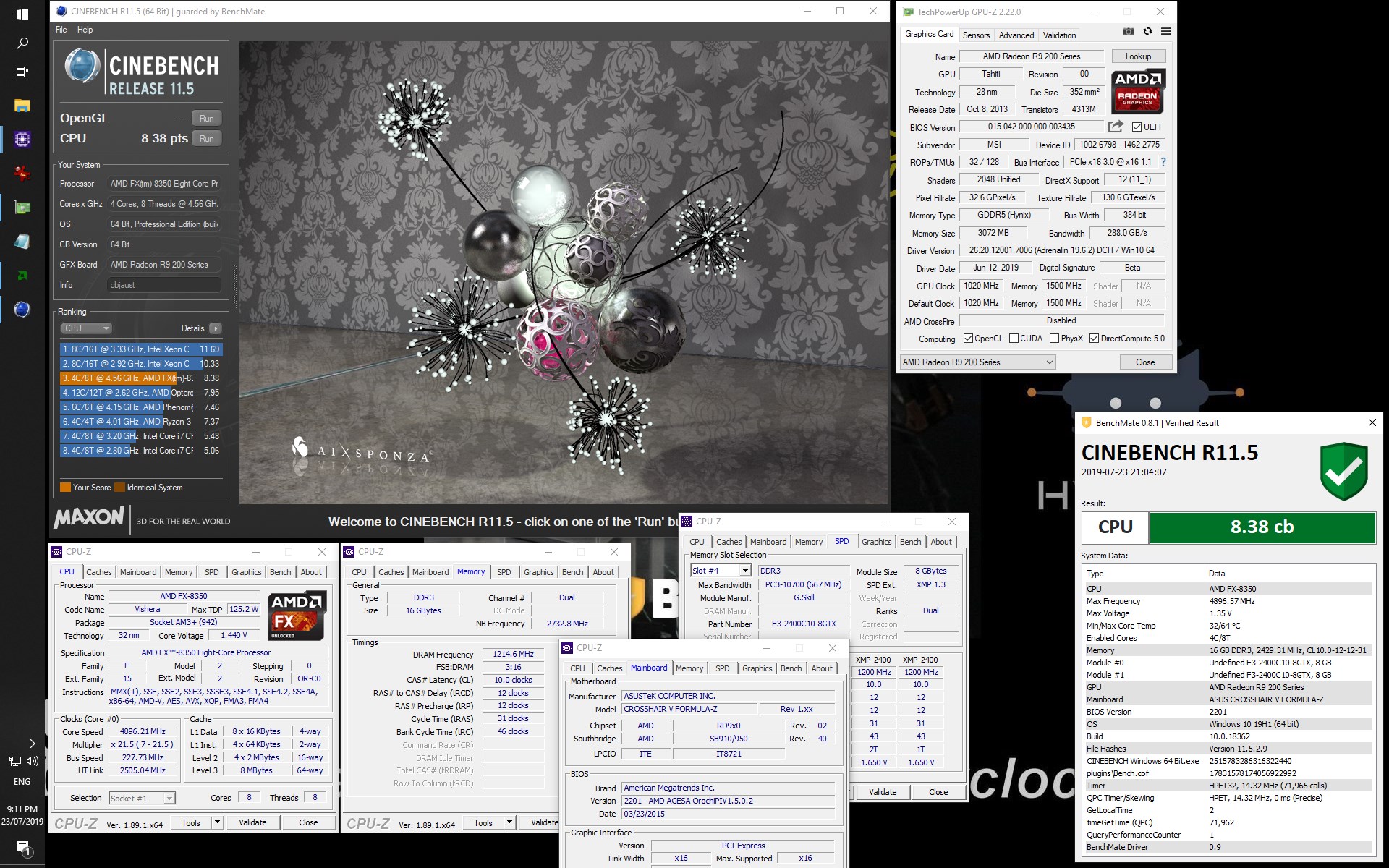Click the Bus Interface question mark in GPU-Z
Screen dimensions: 1389x868
[x=1163, y=162]
